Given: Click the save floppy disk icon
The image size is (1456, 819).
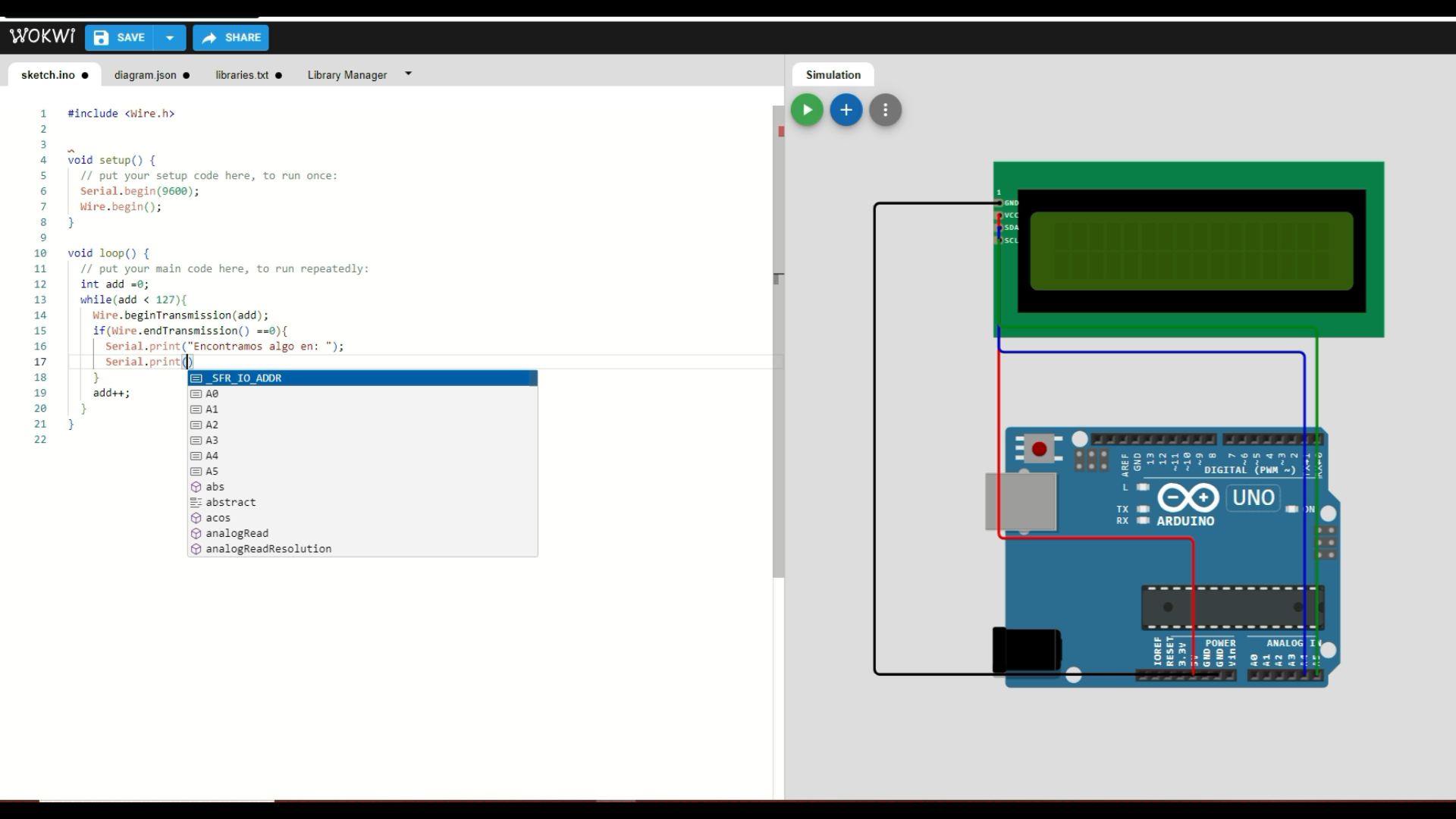Looking at the screenshot, I should 101,37.
